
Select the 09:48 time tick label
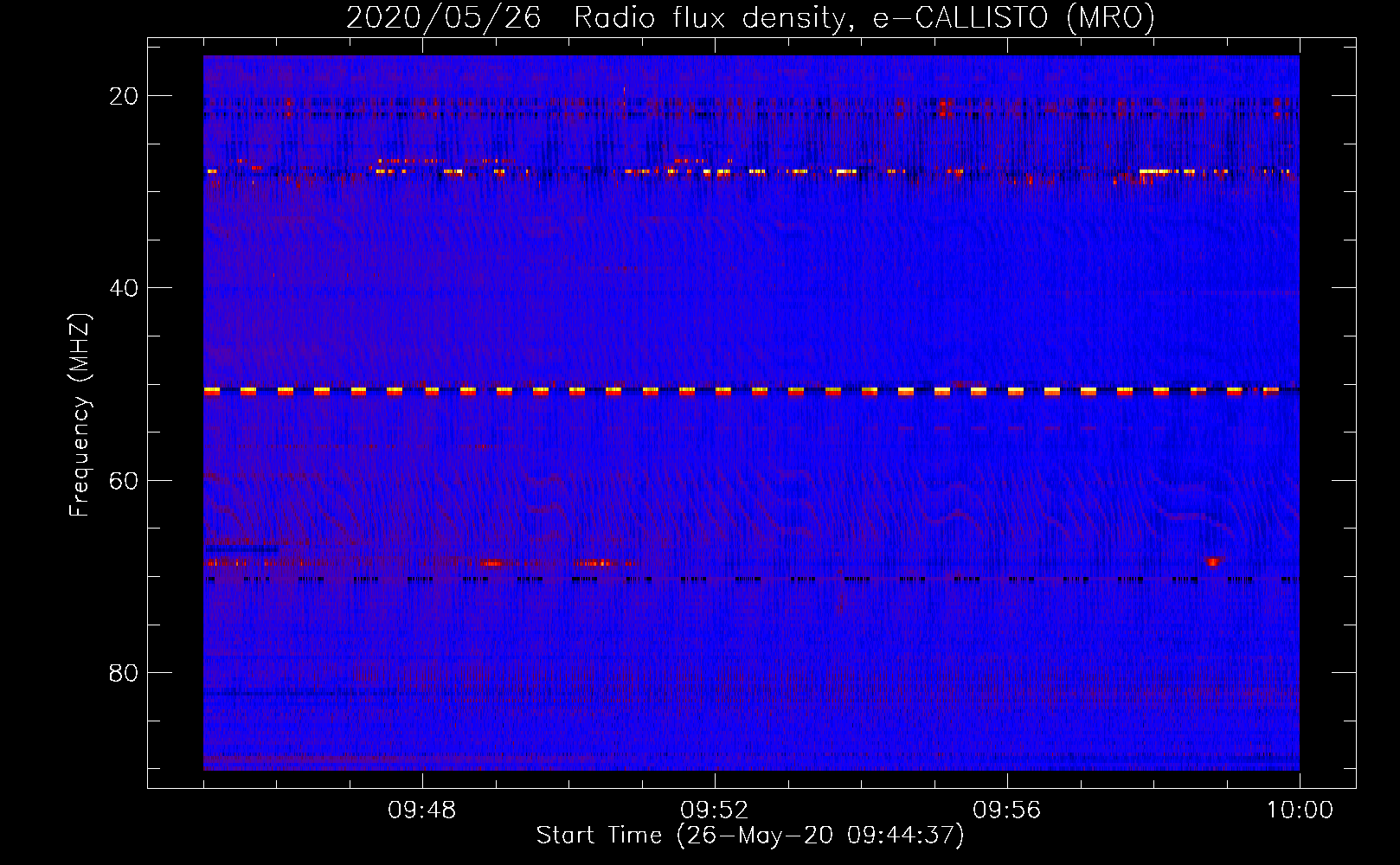pyautogui.click(x=422, y=811)
